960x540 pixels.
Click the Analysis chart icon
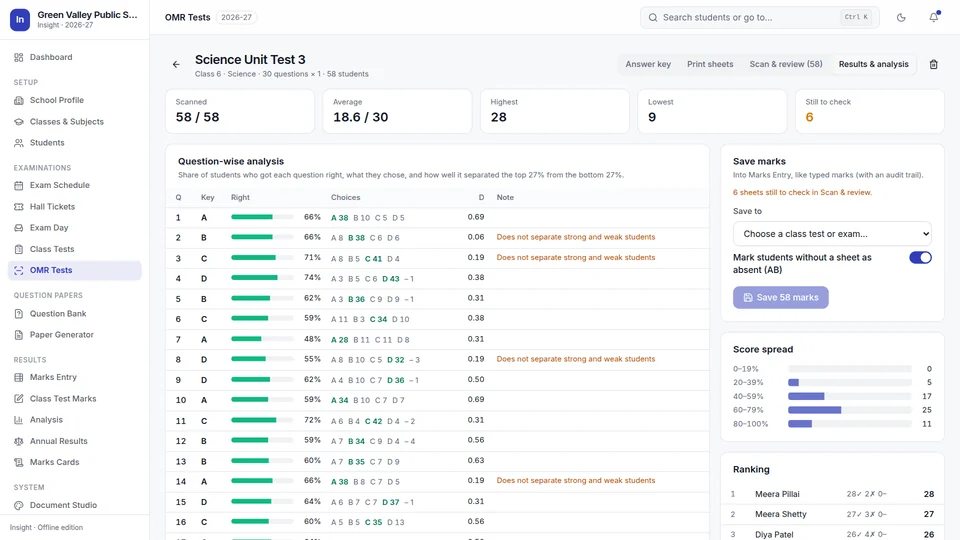tap(18, 420)
